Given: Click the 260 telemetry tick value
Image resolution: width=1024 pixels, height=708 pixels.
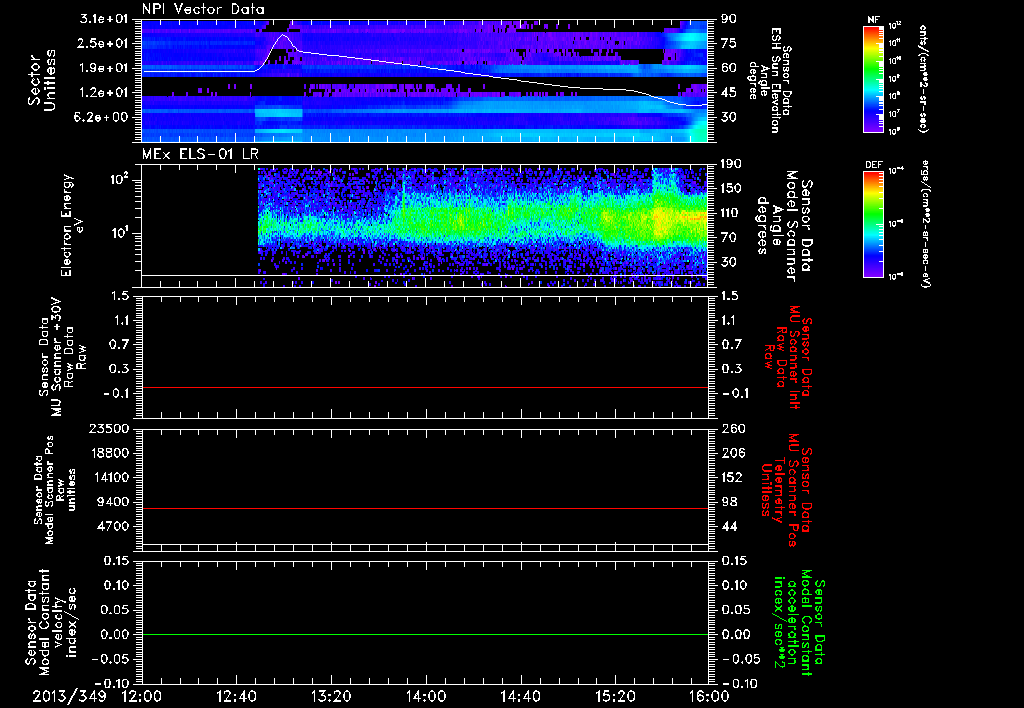Looking at the screenshot, I should coord(733,429).
